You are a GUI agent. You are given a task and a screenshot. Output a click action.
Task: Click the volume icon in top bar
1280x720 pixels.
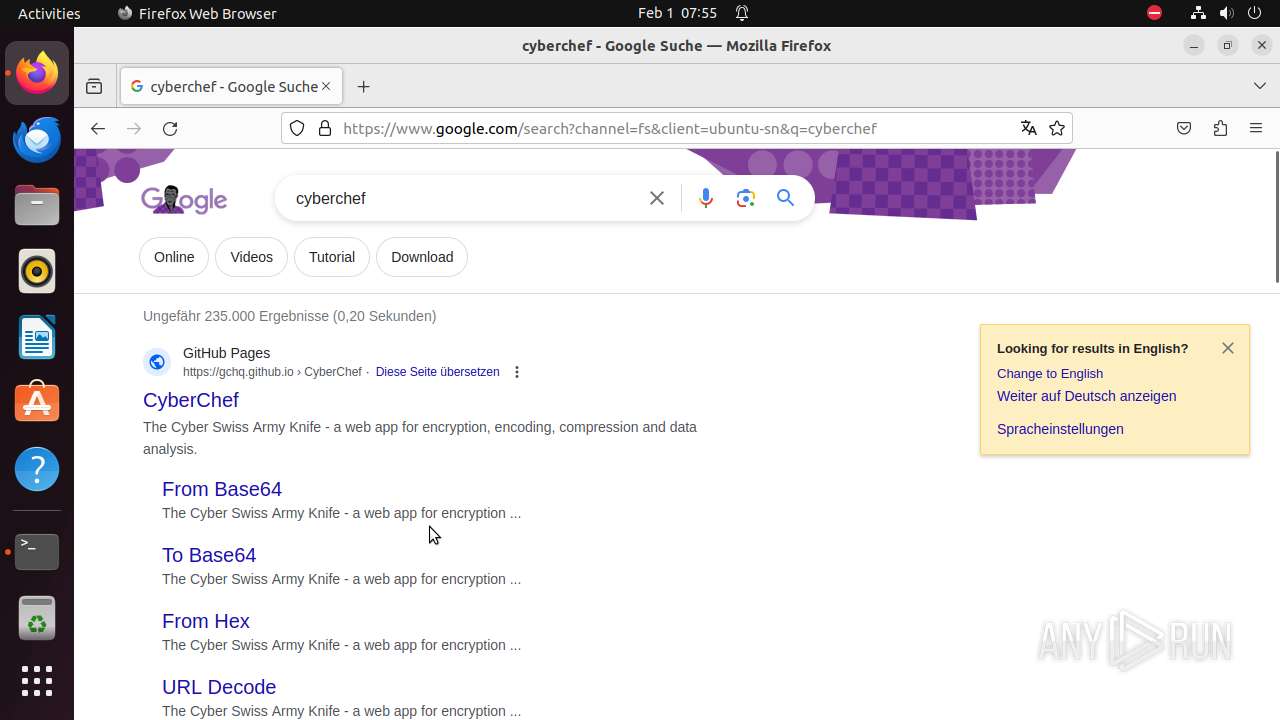tap(1227, 13)
